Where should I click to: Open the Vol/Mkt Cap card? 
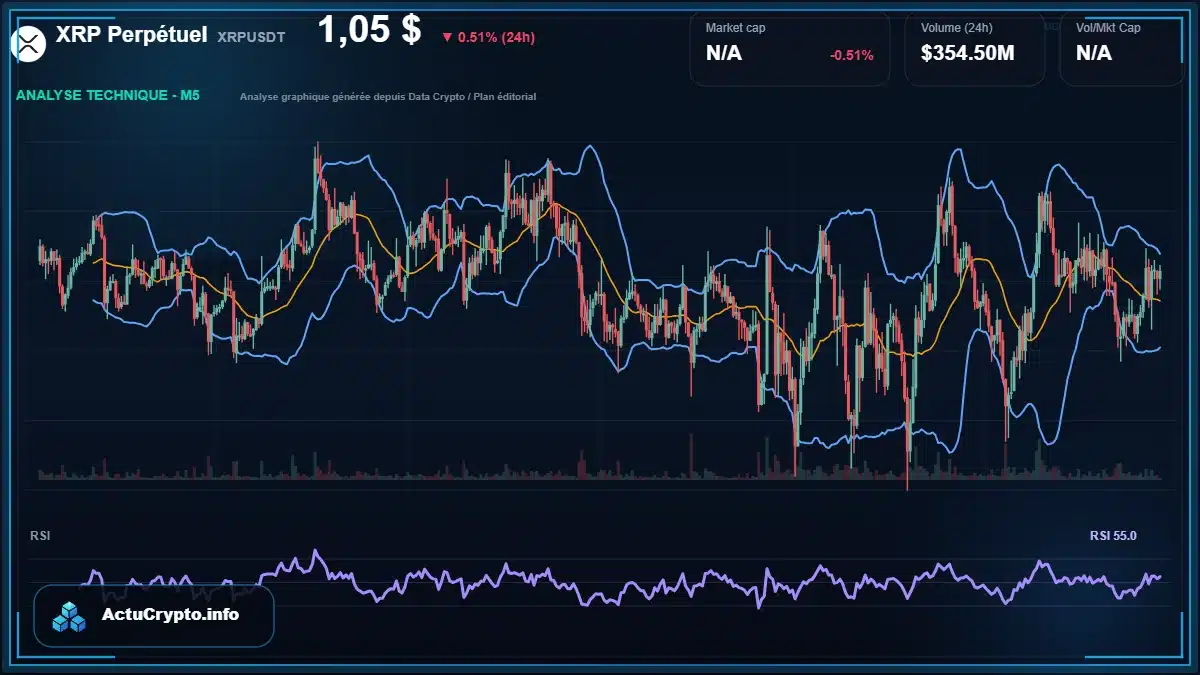coord(1122,48)
